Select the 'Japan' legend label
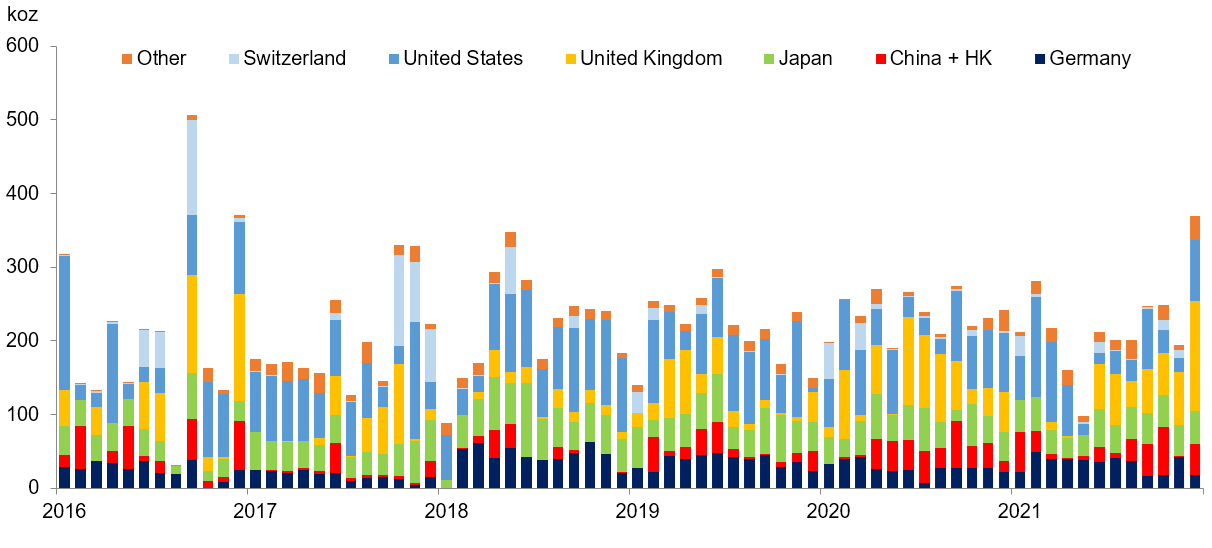 click(806, 58)
